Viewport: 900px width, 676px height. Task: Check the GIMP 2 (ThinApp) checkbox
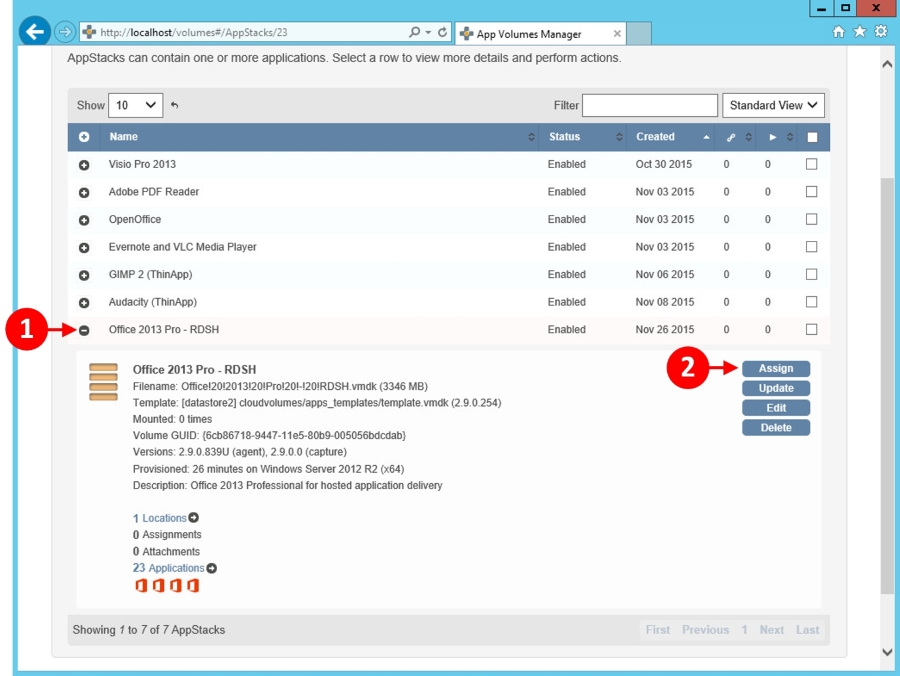pyautogui.click(x=812, y=274)
